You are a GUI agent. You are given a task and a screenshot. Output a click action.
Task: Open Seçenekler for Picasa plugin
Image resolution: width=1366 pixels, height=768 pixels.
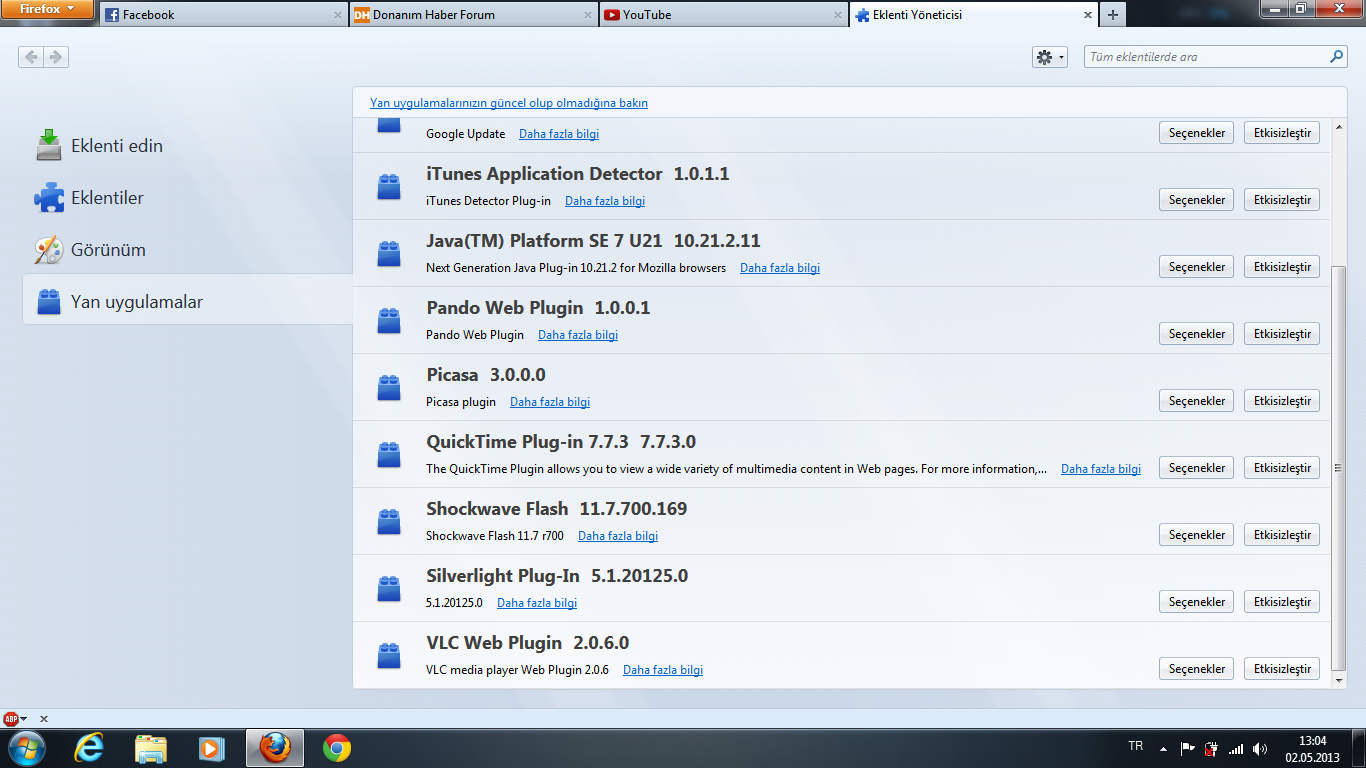click(1197, 401)
